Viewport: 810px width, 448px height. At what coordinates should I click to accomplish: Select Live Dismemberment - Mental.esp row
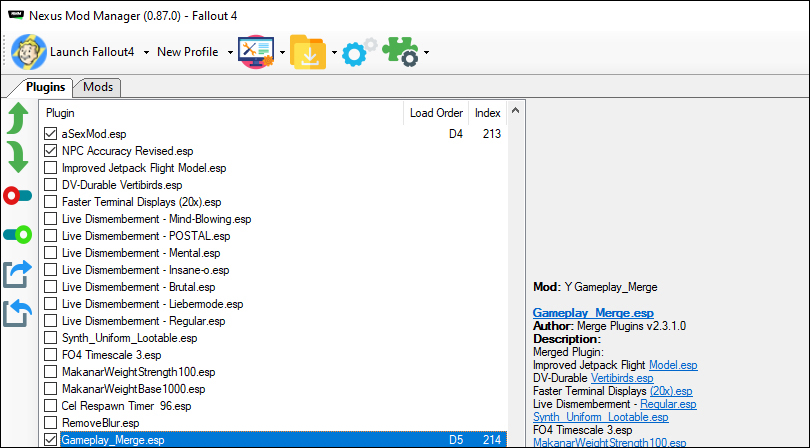coord(274,253)
